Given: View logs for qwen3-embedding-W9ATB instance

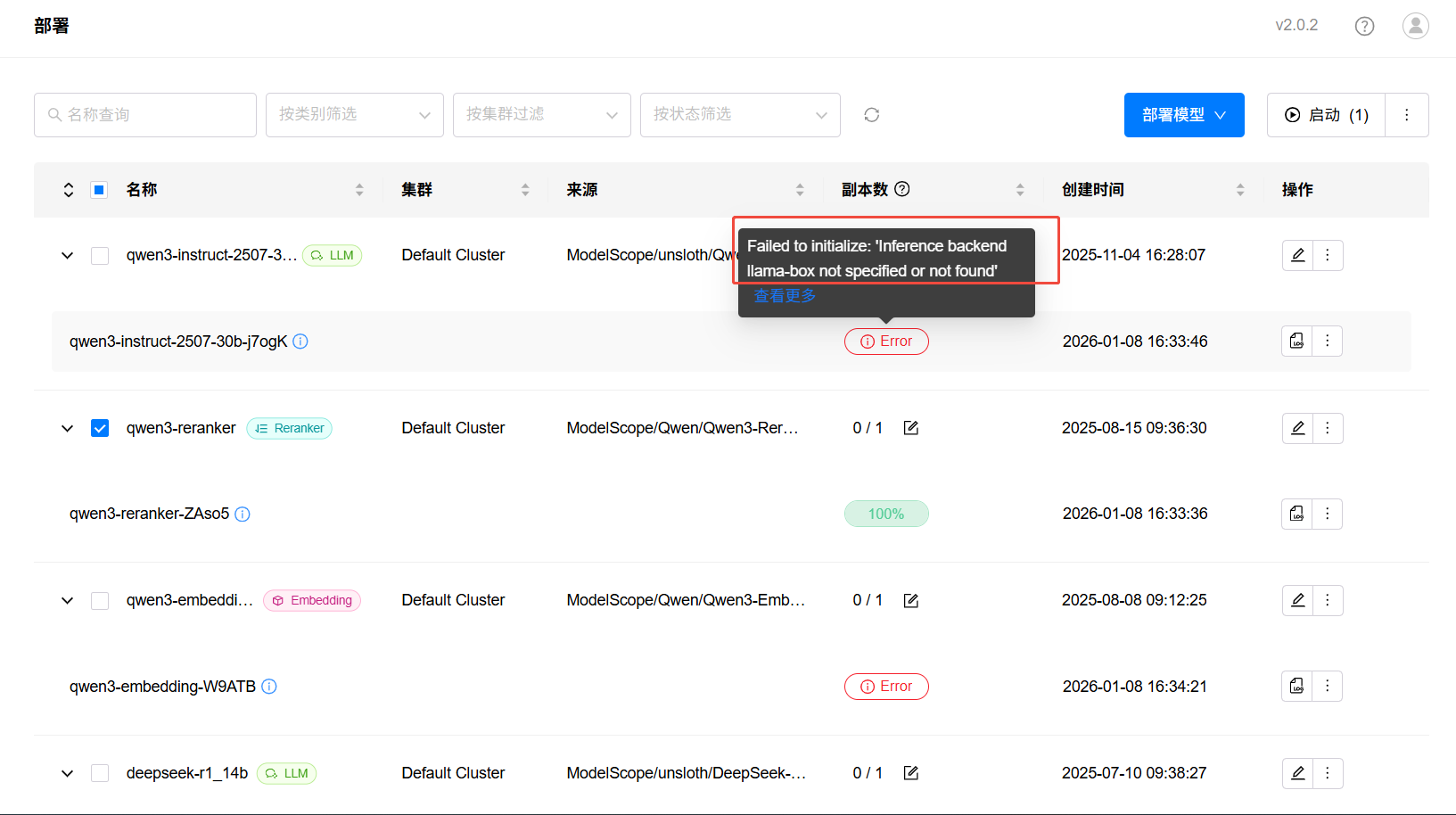Looking at the screenshot, I should tap(1297, 686).
